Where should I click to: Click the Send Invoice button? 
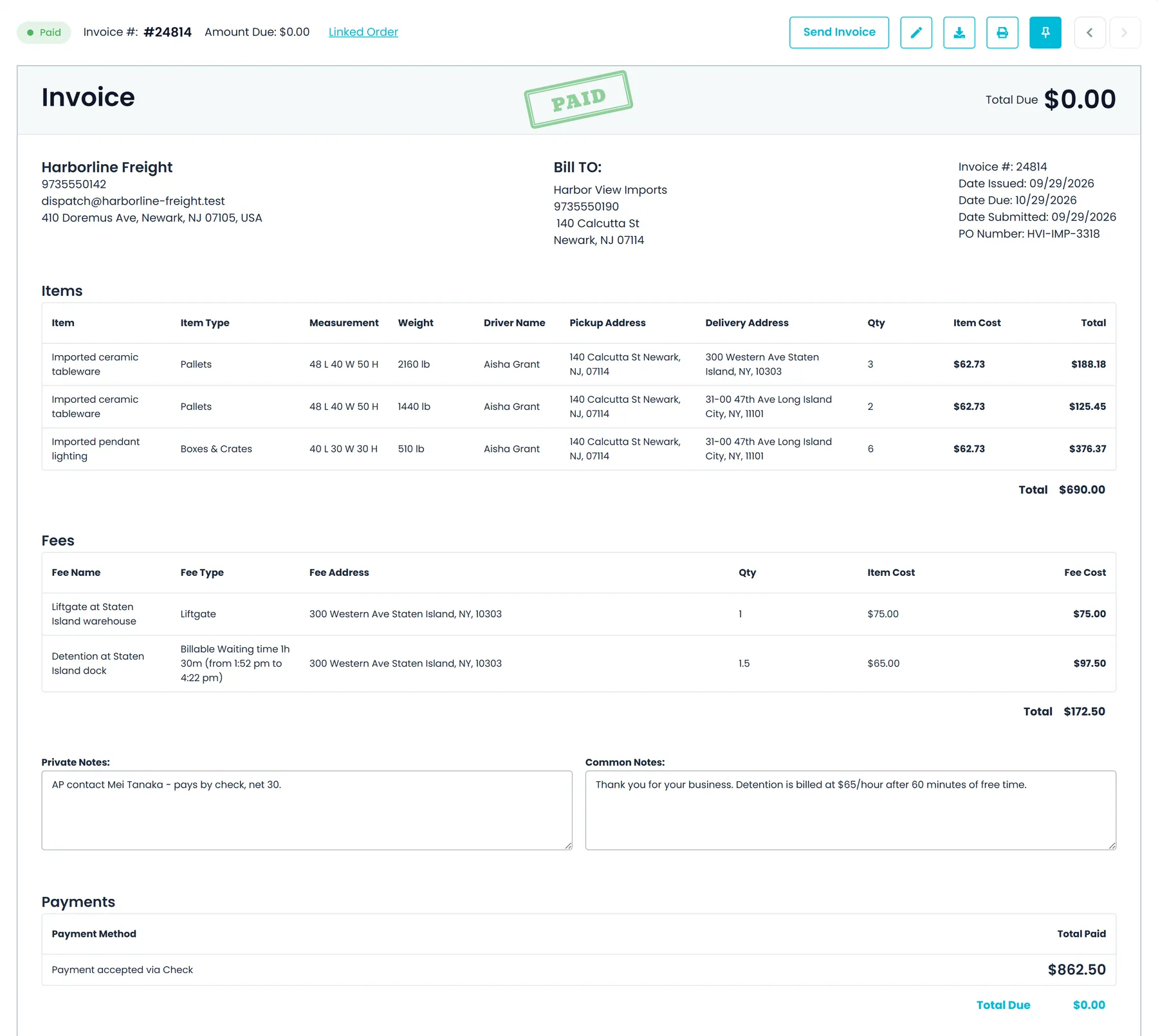[x=839, y=33]
